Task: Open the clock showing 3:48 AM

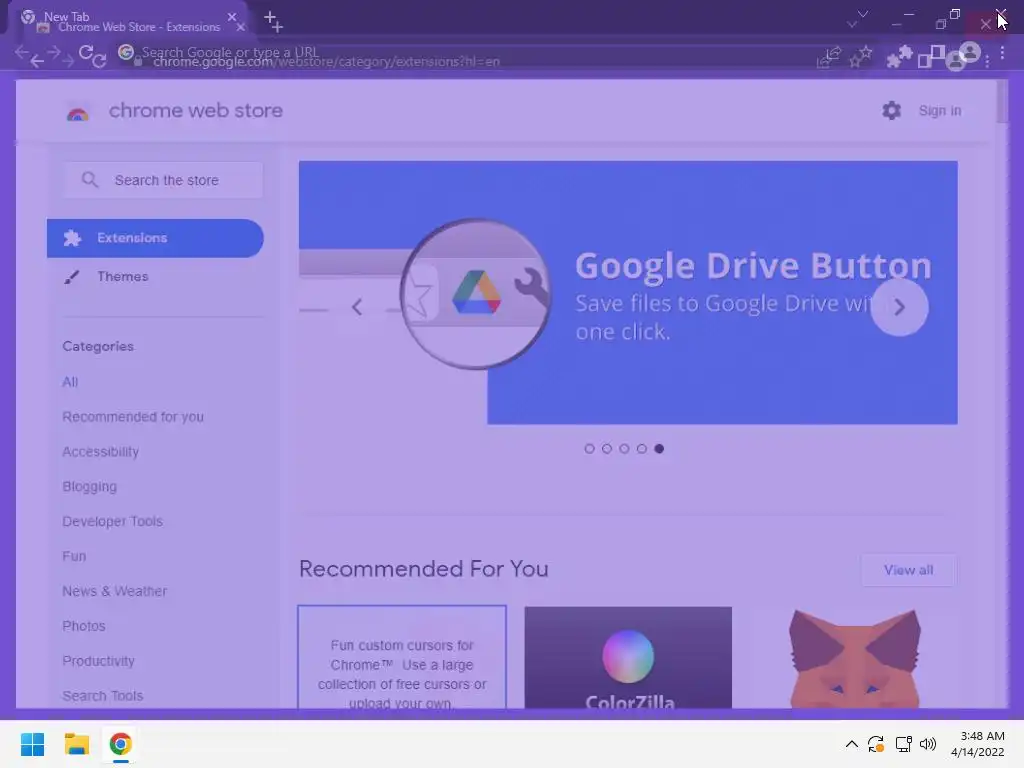Action: tap(978, 744)
